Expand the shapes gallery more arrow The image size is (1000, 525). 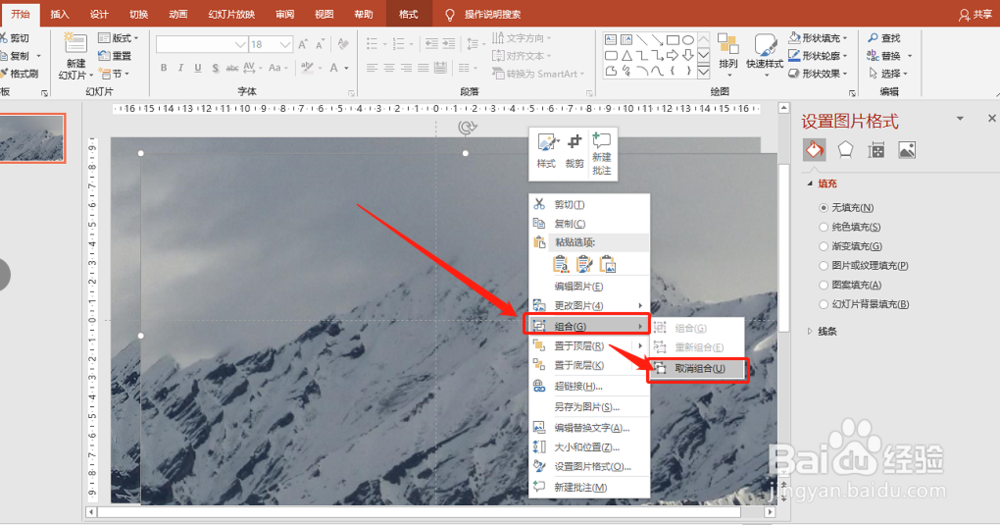(703, 73)
